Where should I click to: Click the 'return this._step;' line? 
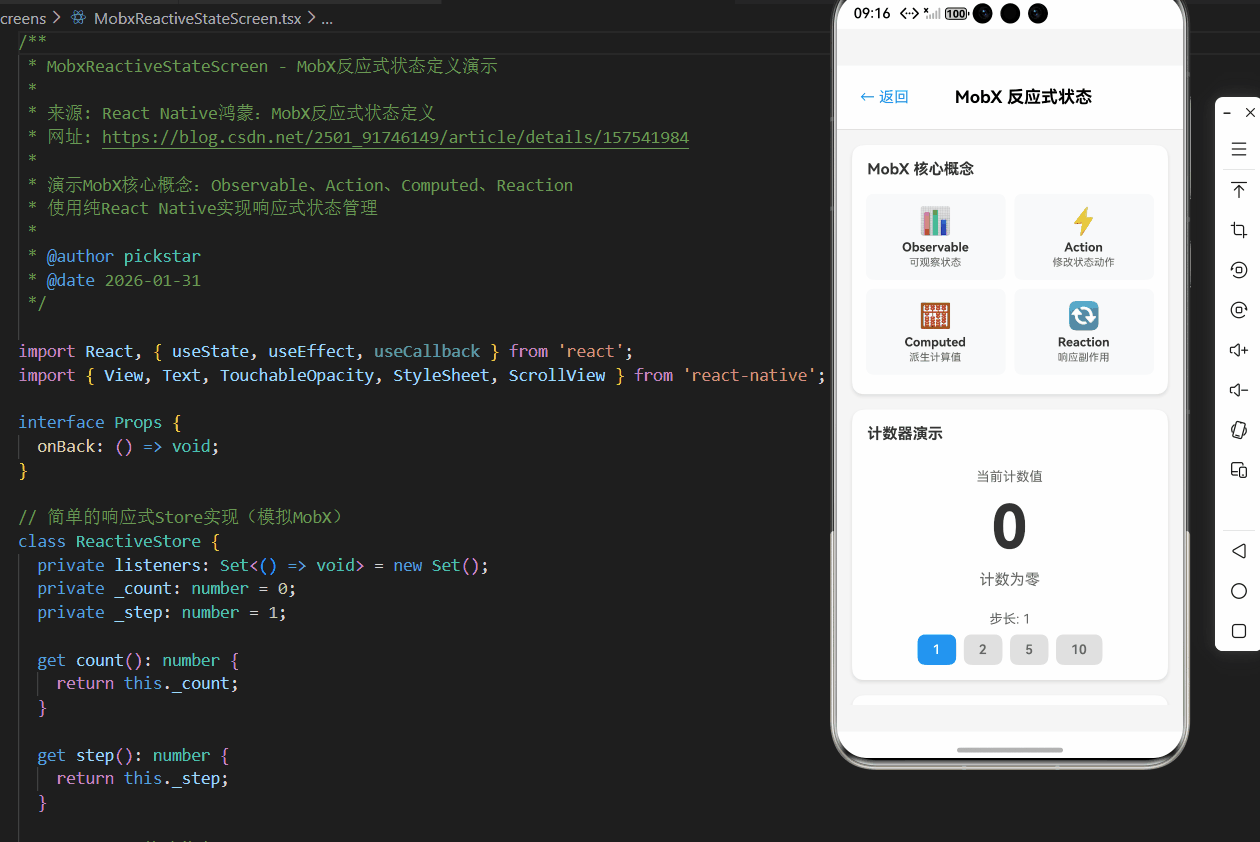[x=143, y=778]
